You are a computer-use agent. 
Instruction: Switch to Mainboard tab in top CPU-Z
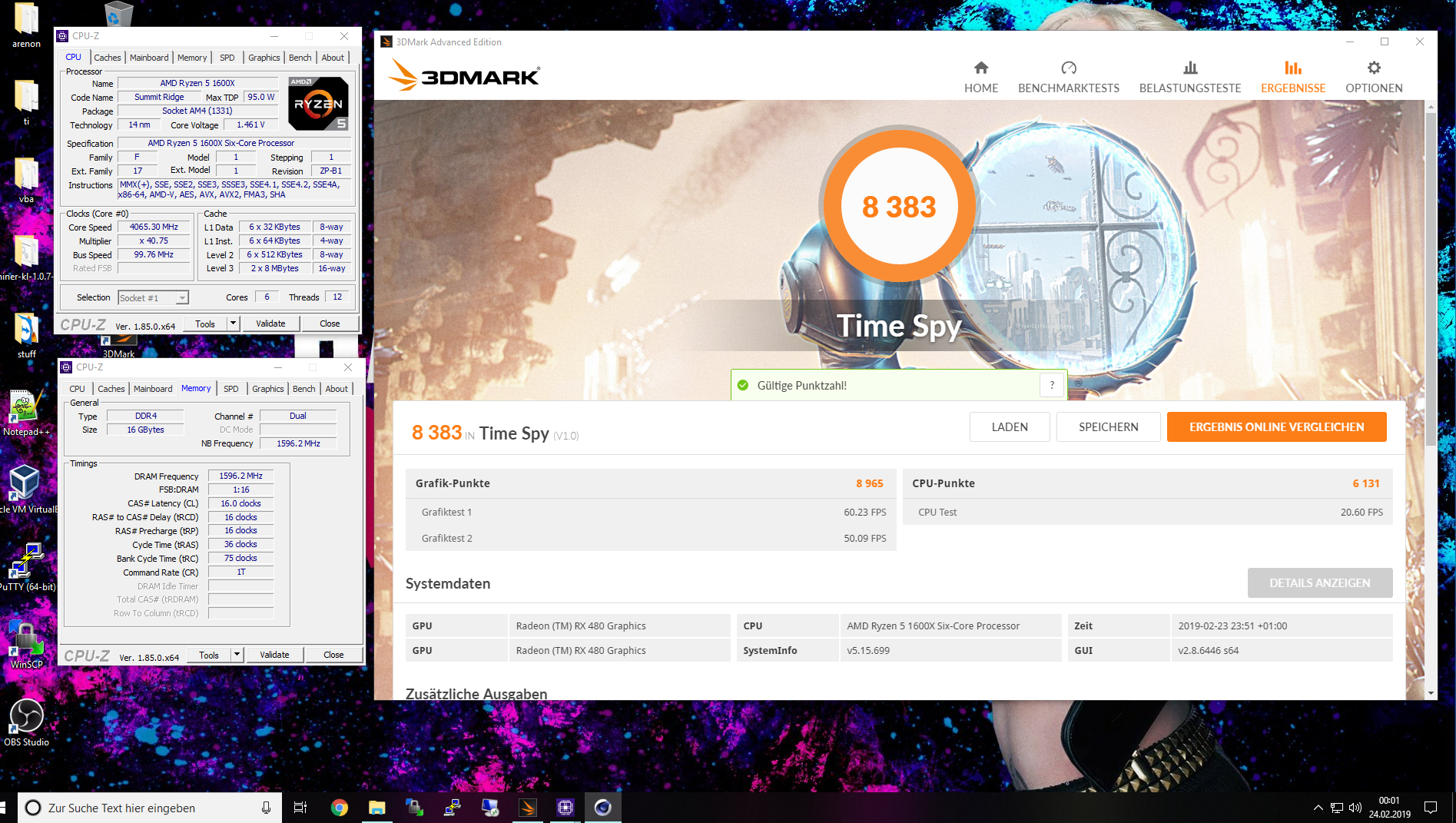point(149,58)
